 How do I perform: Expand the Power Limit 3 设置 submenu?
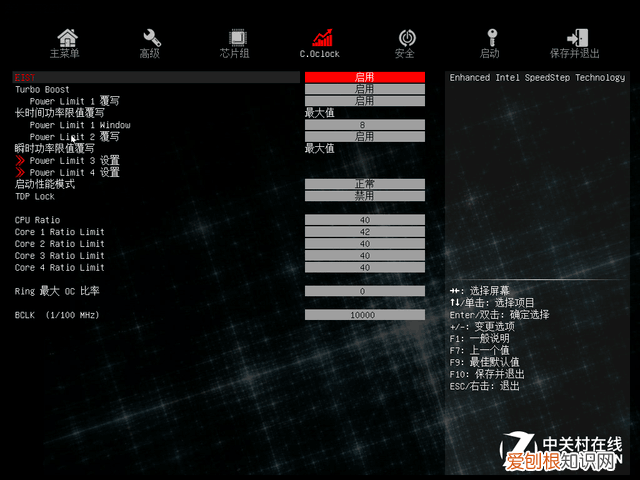(74, 161)
